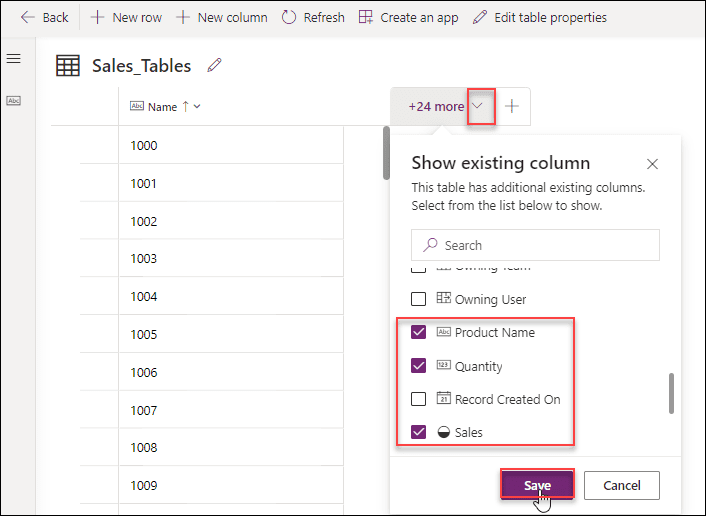Click Create an app
Image resolution: width=706 pixels, height=516 pixels.
pos(408,18)
